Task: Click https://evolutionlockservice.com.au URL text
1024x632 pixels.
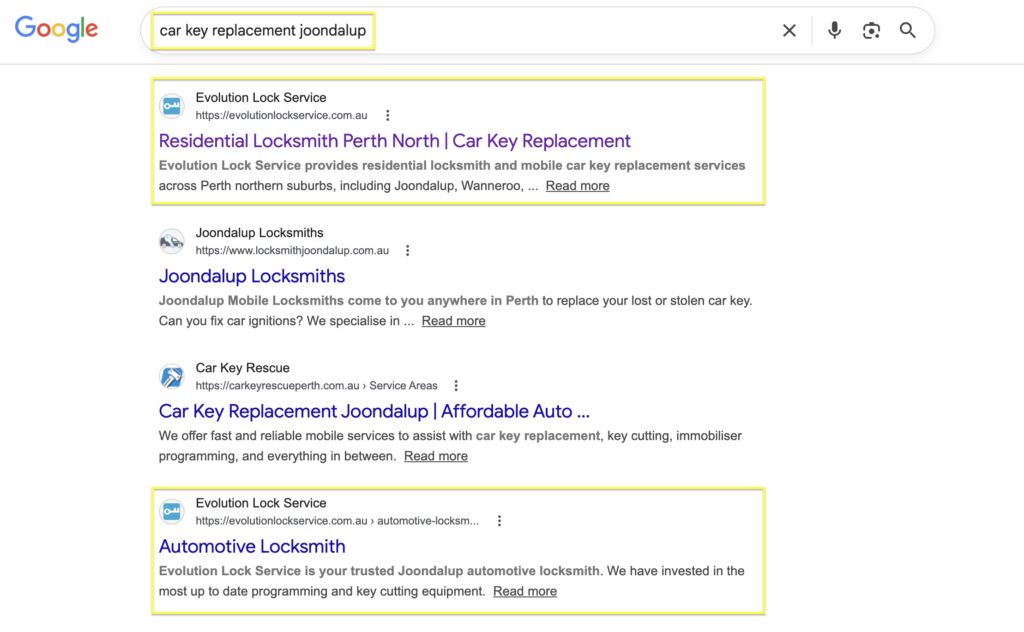Action: [x=281, y=116]
